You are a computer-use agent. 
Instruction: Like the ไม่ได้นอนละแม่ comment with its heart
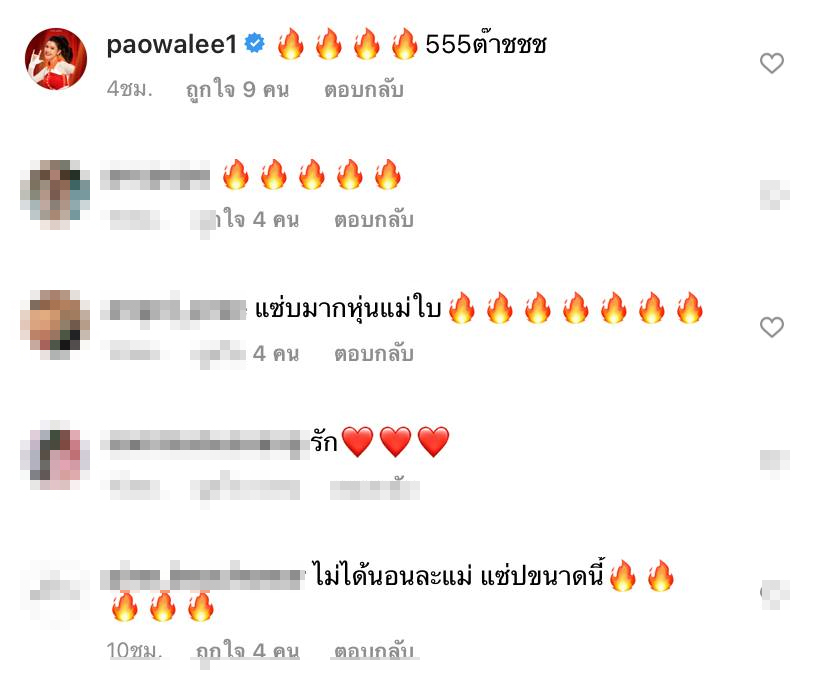tap(774, 594)
